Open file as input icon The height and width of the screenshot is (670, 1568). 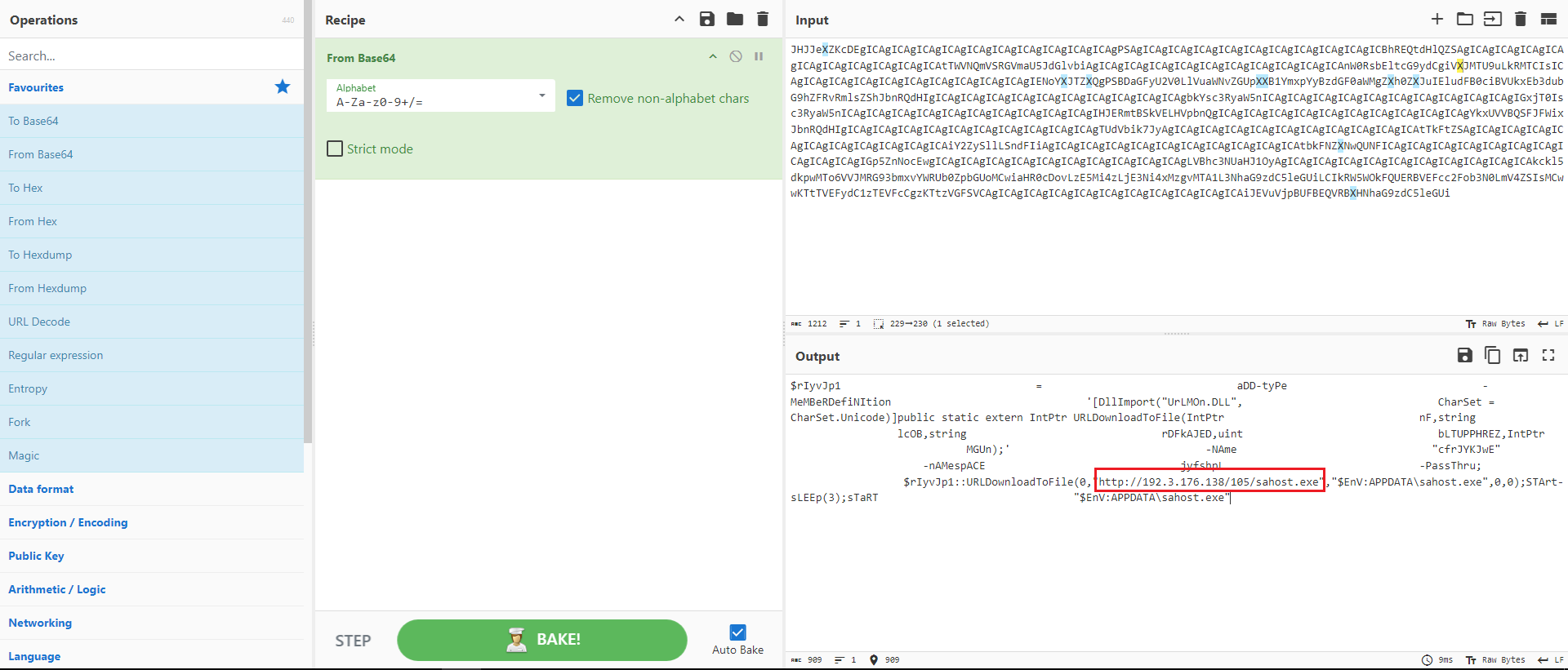tap(1493, 19)
